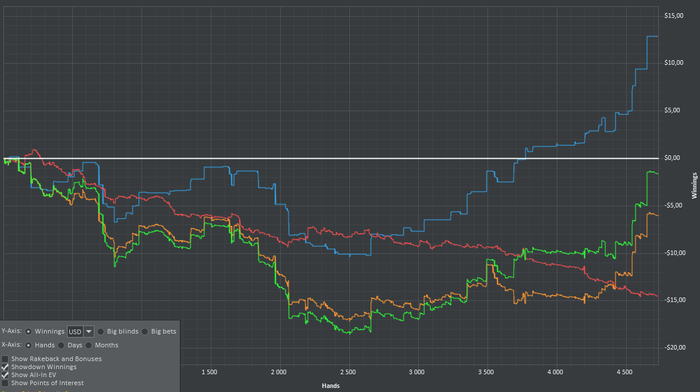Screen dimensions: 700x392
Task: Click the -$20,00 axis label
Action: pyautogui.click(x=675, y=348)
